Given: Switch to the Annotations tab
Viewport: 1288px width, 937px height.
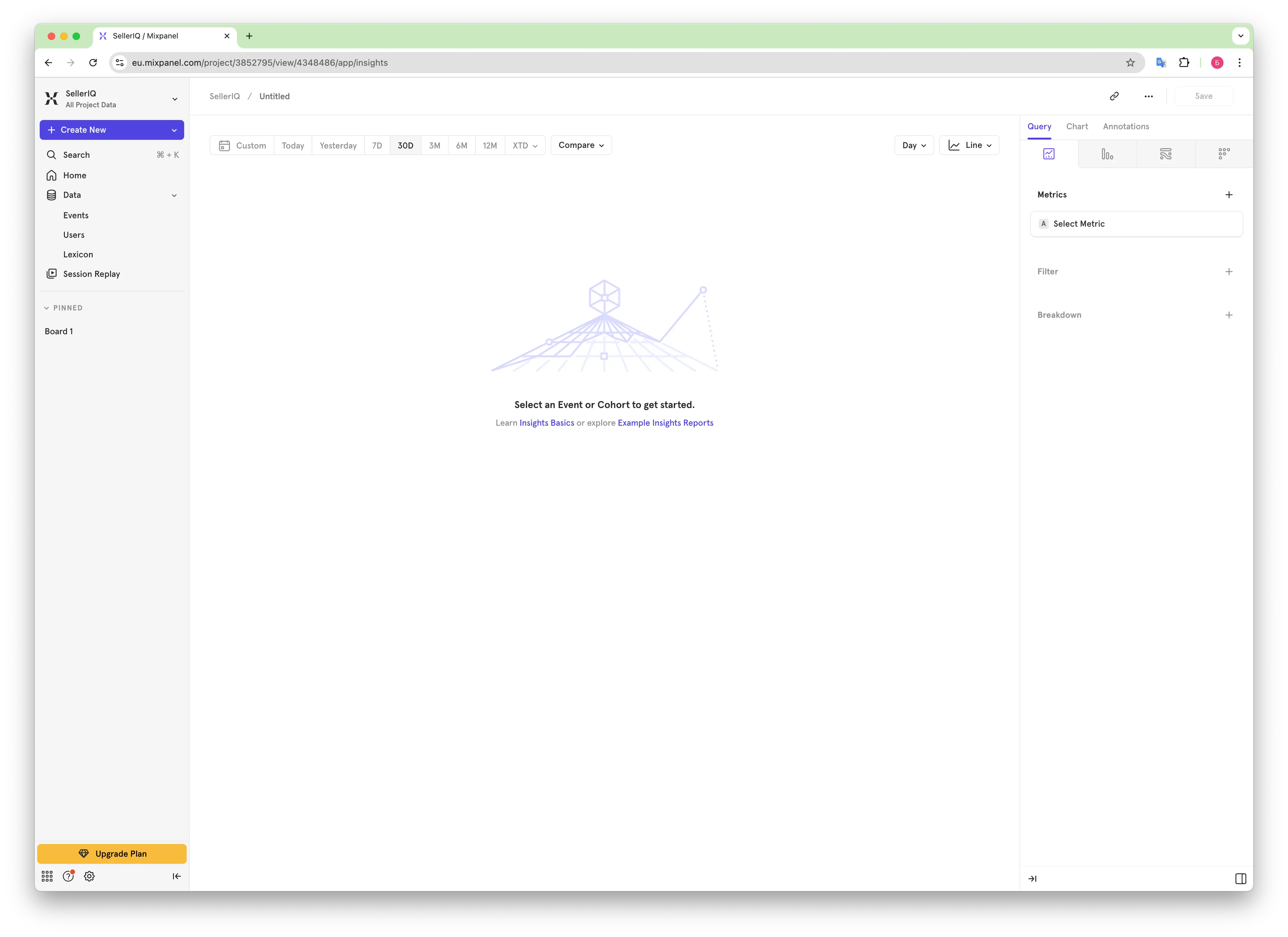Looking at the screenshot, I should point(1126,127).
